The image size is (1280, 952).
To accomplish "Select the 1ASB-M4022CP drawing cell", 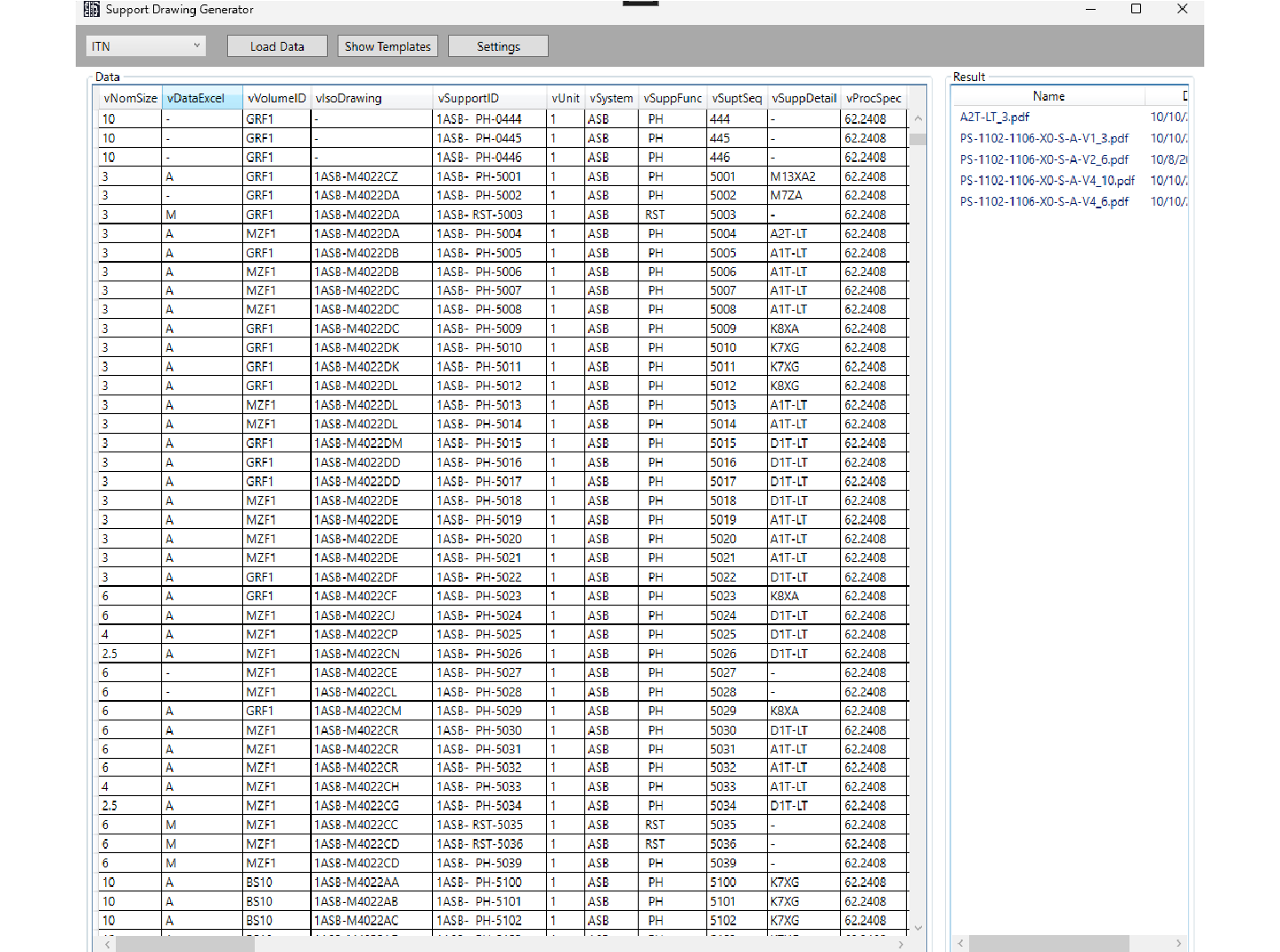I will tap(372, 634).
